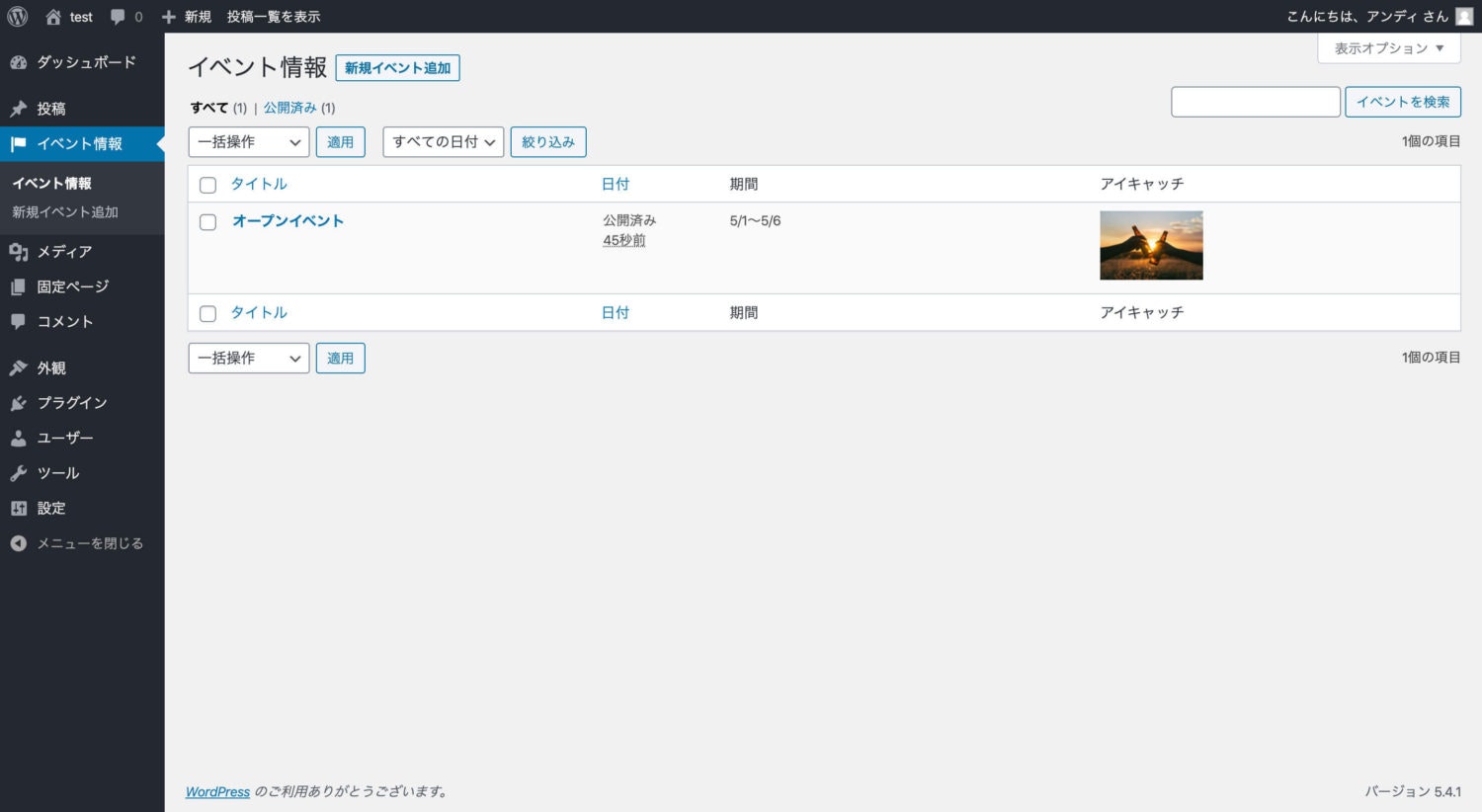Screen dimensions: 1482x812
Task: Expand the 表示オプション panel
Action: (x=1389, y=48)
